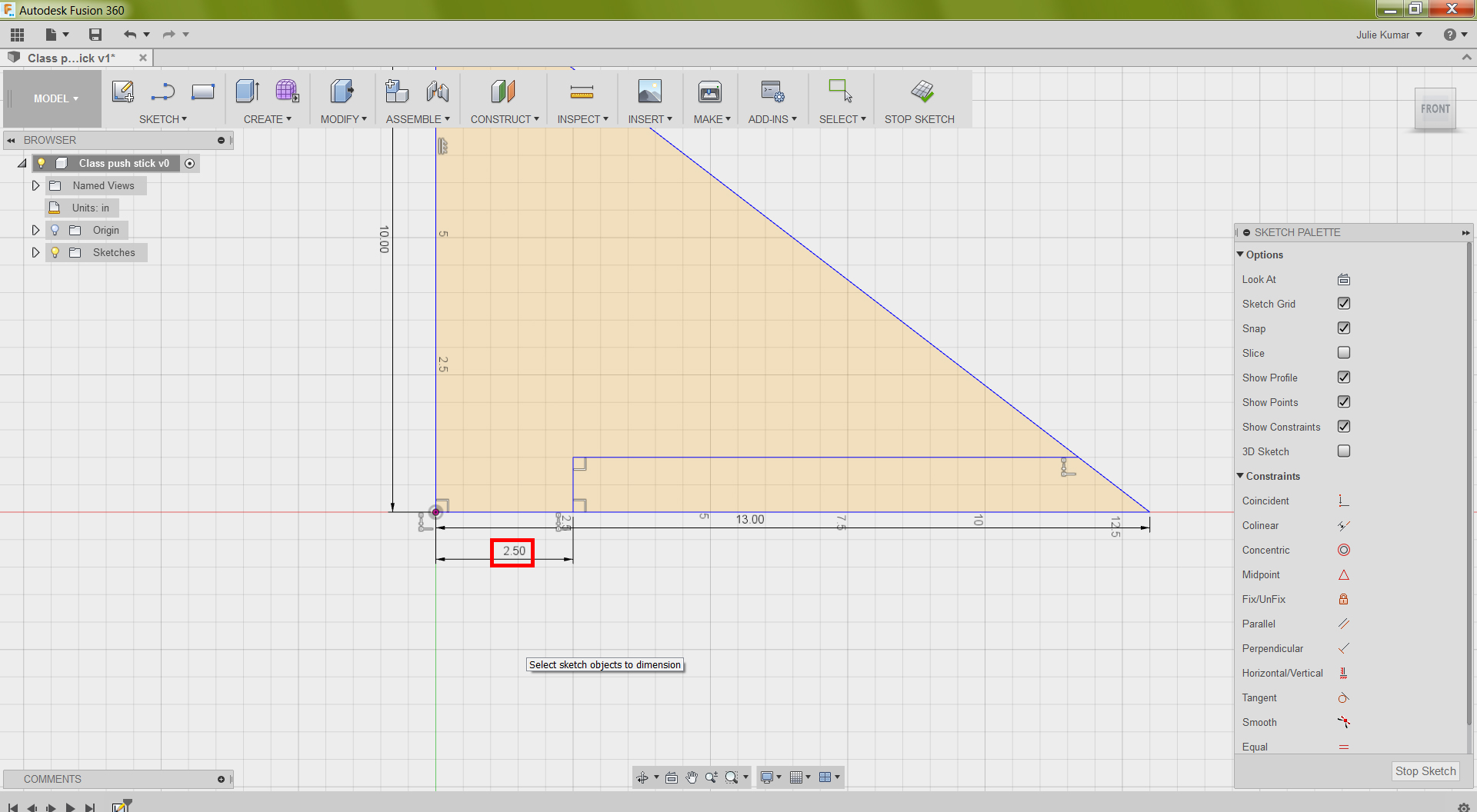Toggle the Show Points checkbox
Screen dimensions: 1477x812
coord(1344,402)
